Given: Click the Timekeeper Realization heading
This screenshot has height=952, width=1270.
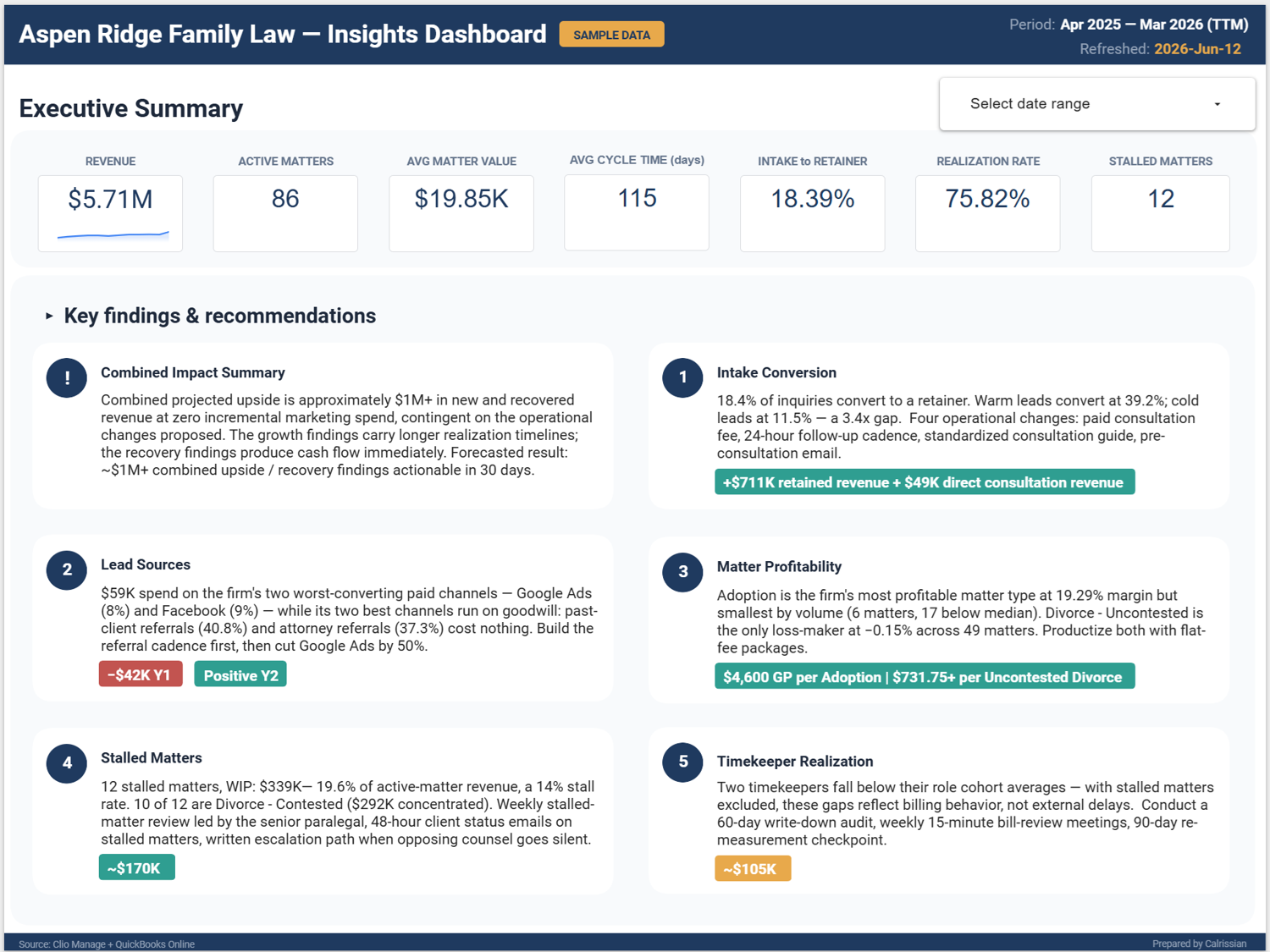Looking at the screenshot, I should pyautogui.click(x=795, y=761).
